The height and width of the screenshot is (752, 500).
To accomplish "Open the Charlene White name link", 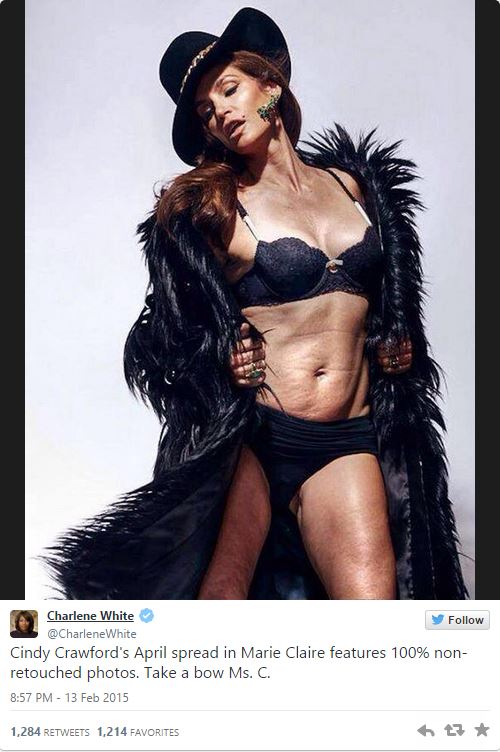I will coord(90,616).
